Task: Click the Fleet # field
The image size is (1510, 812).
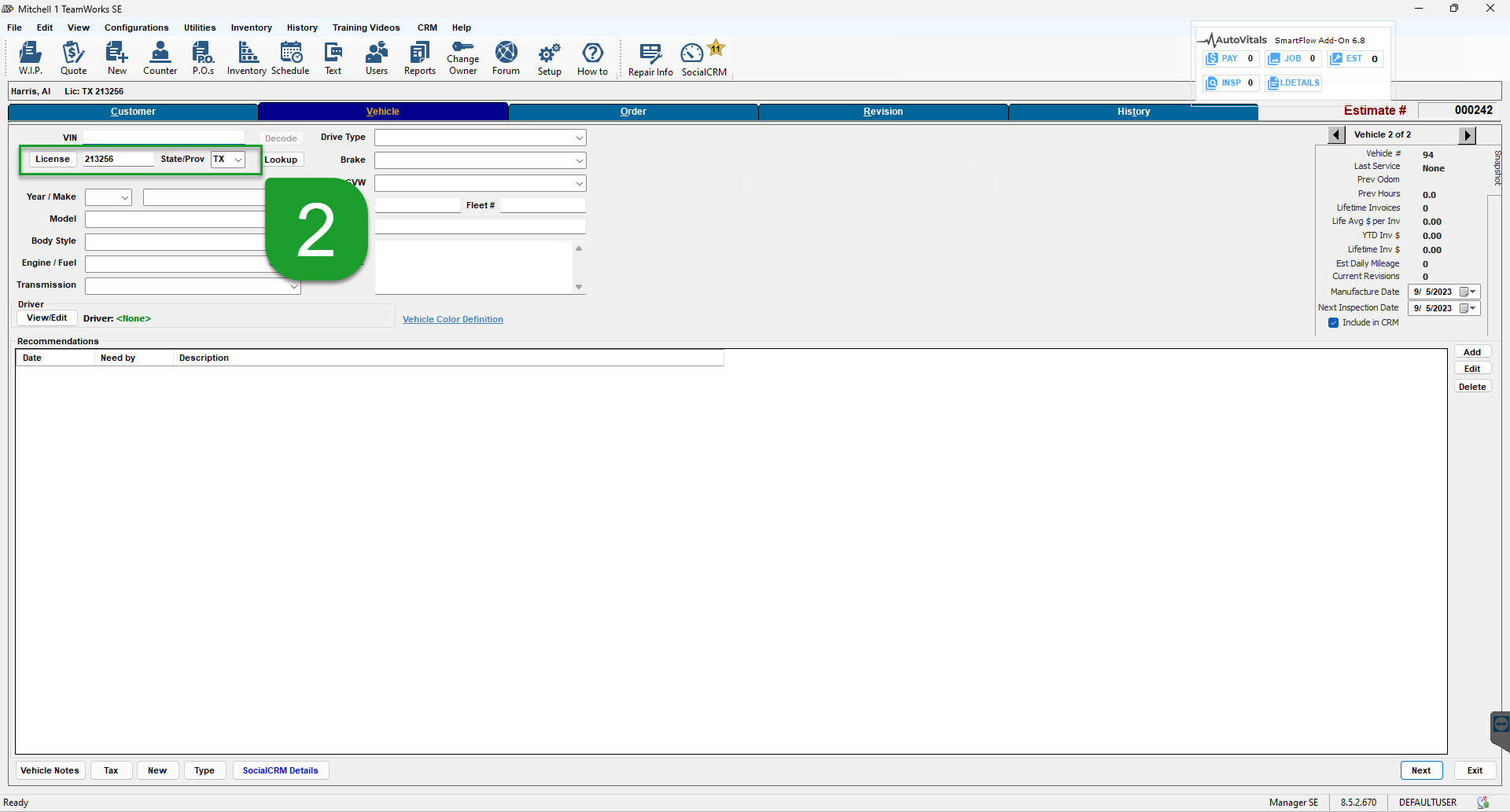Action: pyautogui.click(x=543, y=205)
